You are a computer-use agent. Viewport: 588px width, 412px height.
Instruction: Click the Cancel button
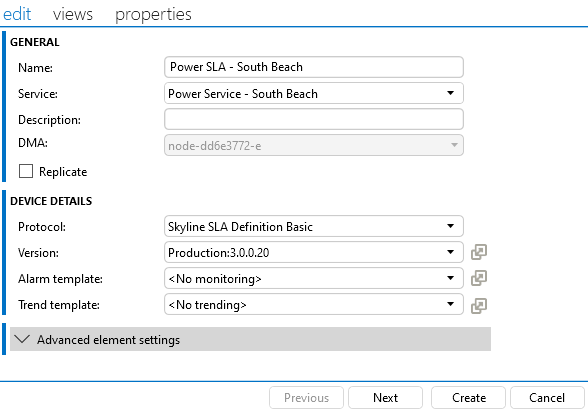tap(547, 398)
